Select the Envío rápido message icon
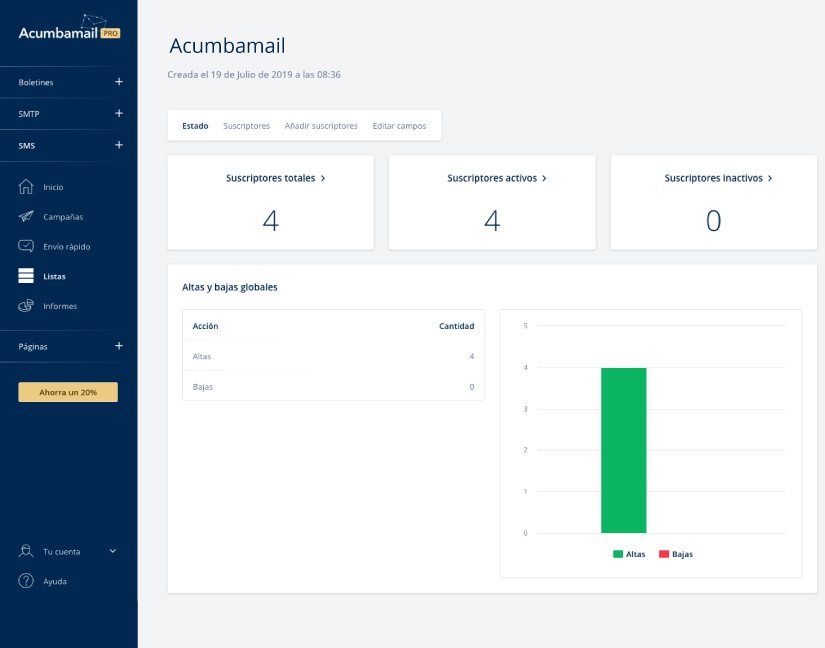This screenshot has width=825, height=648. click(26, 246)
